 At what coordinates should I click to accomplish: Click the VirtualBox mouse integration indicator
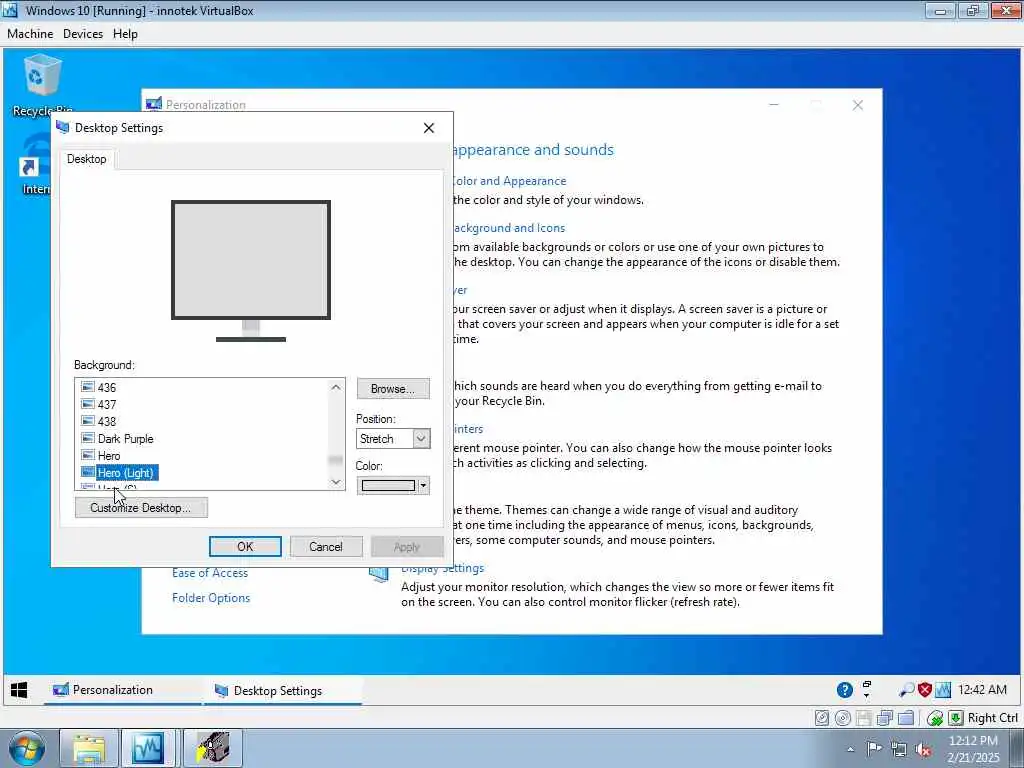pos(935,718)
